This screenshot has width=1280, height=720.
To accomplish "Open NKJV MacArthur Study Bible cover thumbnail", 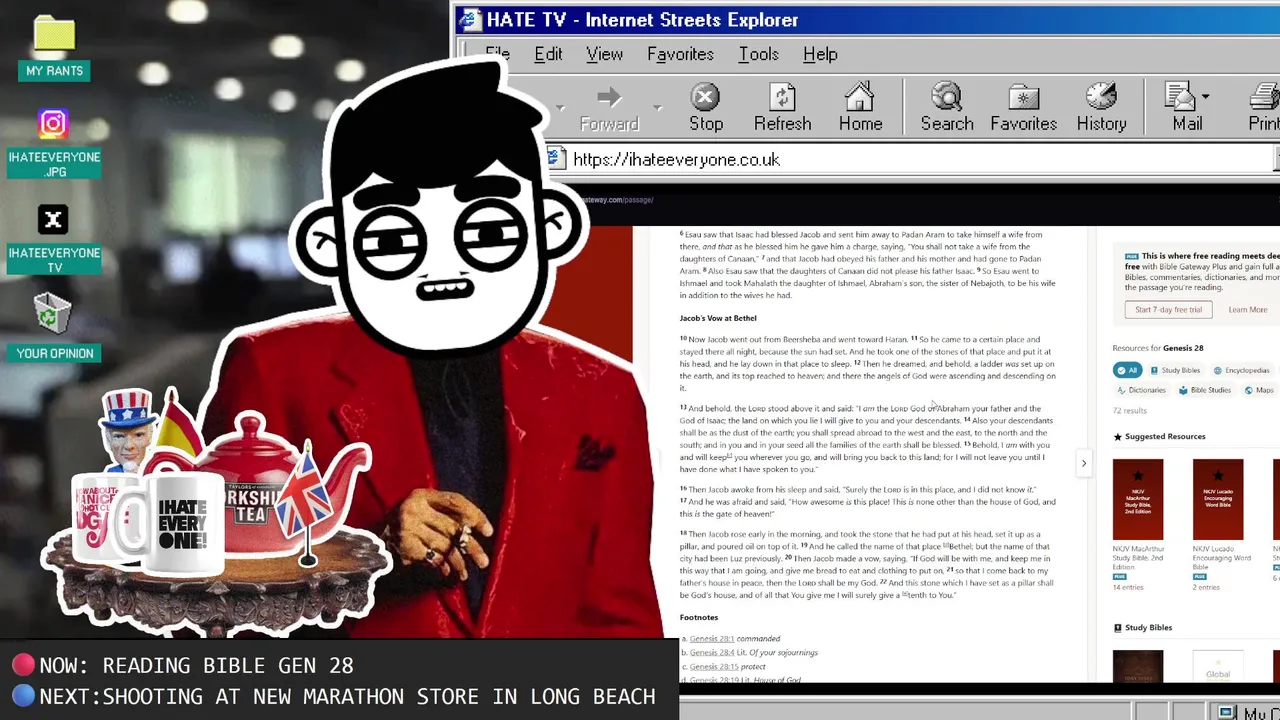I will pyautogui.click(x=1138, y=499).
